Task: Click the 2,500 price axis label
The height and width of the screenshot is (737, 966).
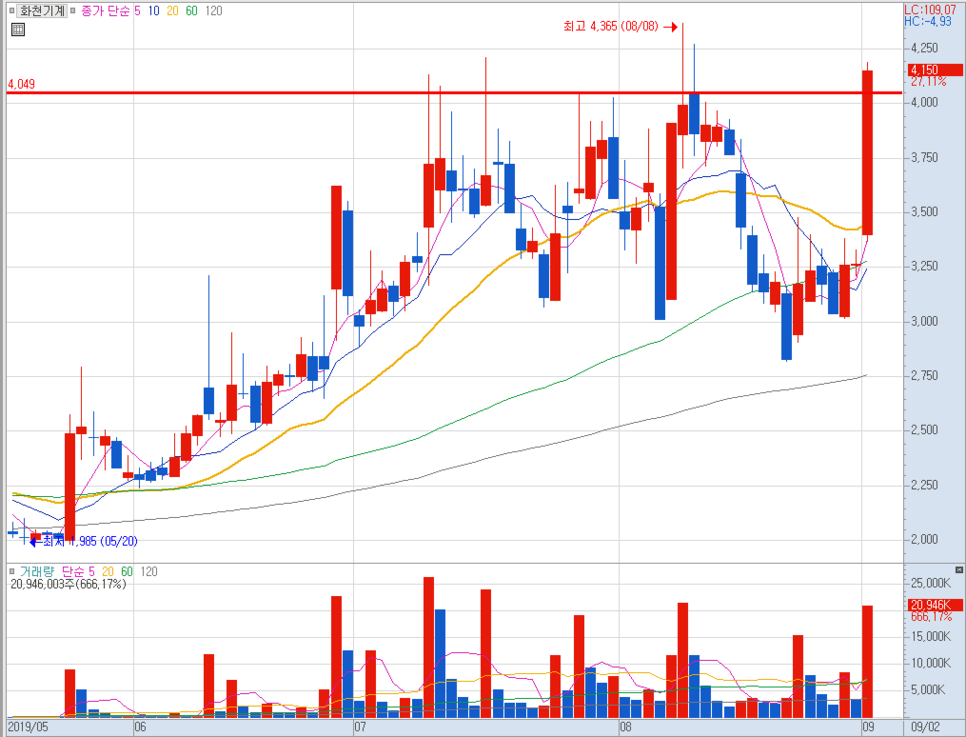Action: coord(924,430)
